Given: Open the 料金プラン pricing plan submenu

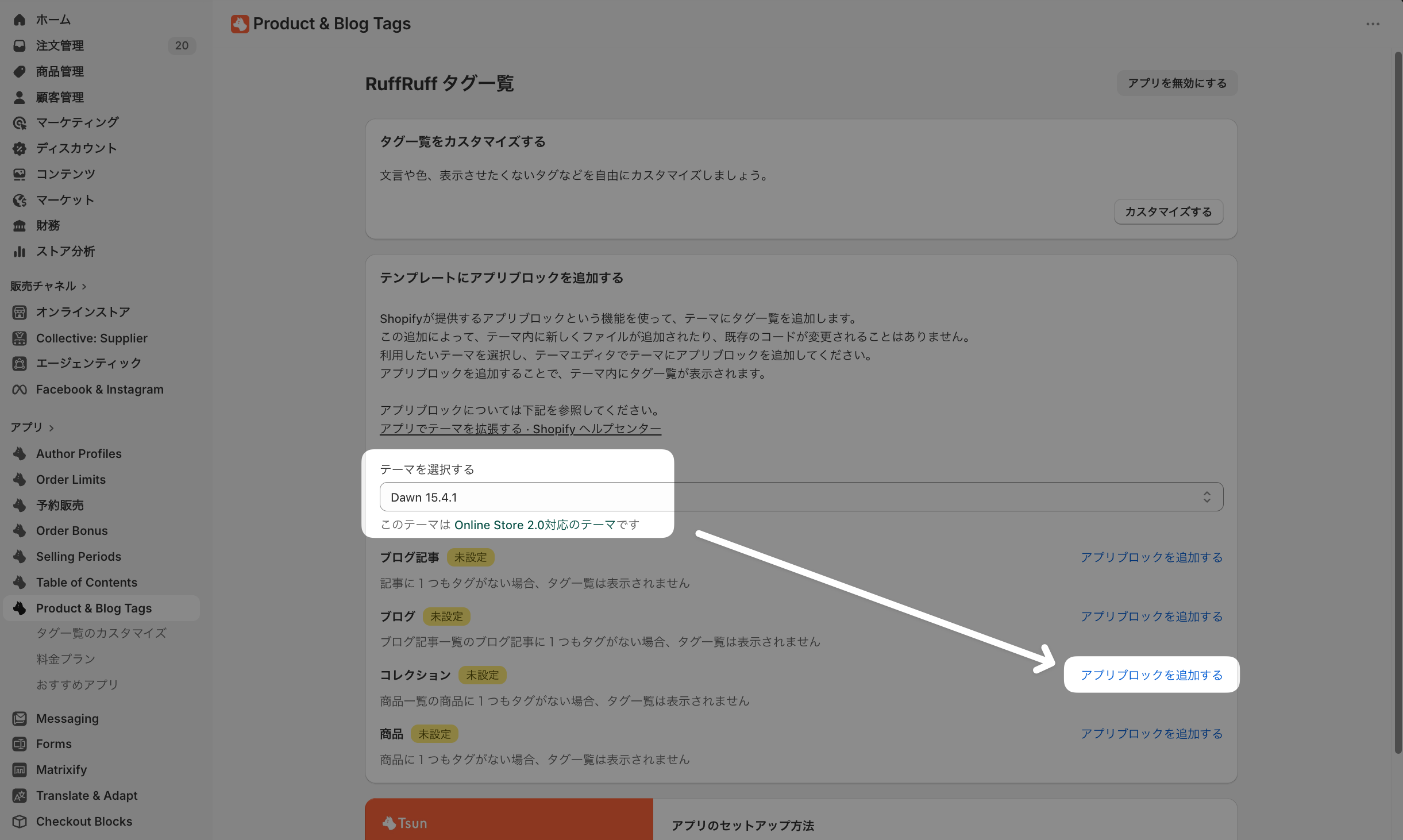Looking at the screenshot, I should point(65,659).
